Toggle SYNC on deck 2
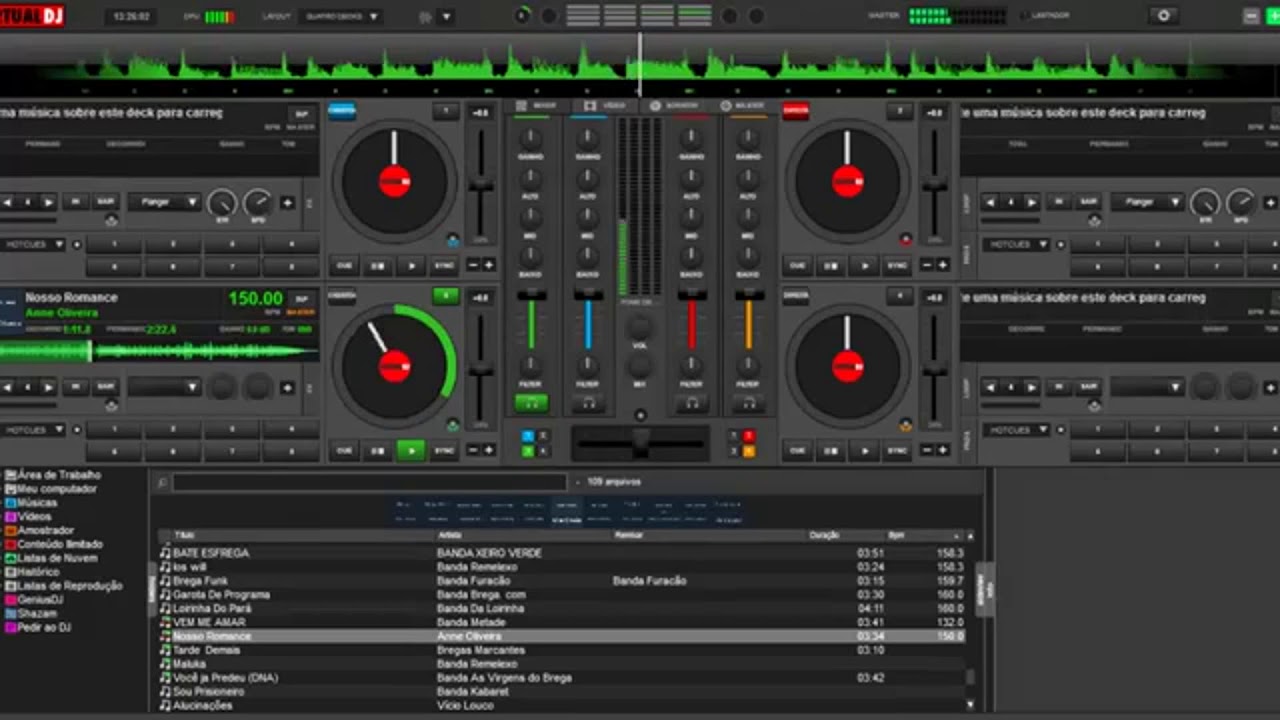Image resolution: width=1280 pixels, height=720 pixels. 897,265
